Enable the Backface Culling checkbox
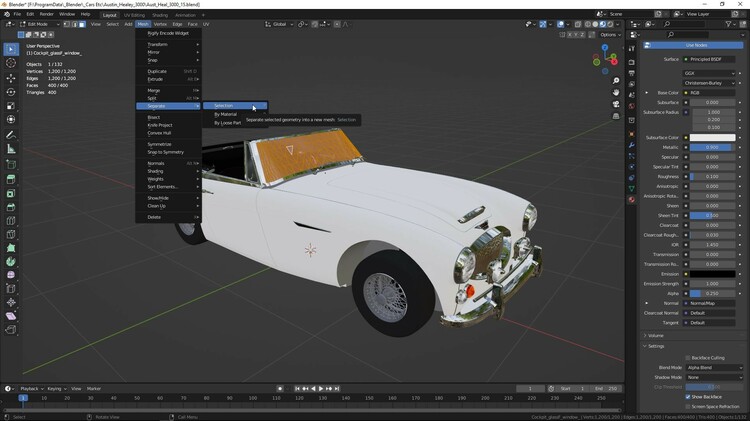The image size is (750, 421). click(688, 357)
